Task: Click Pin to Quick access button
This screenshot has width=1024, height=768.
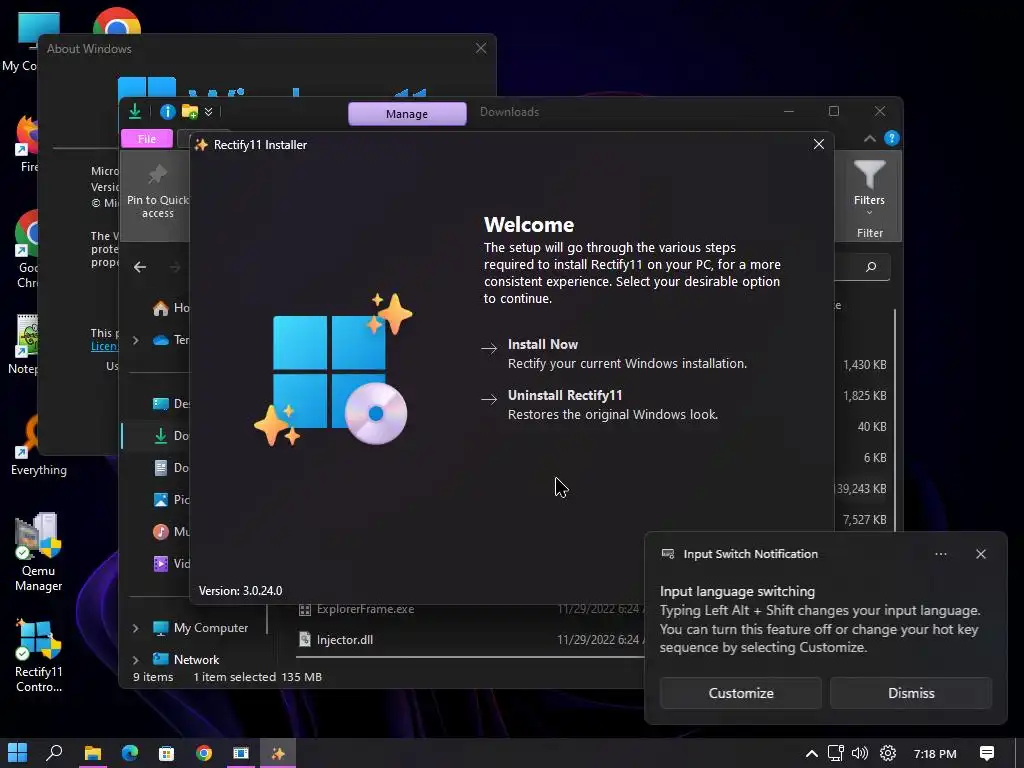Action: coord(157,193)
